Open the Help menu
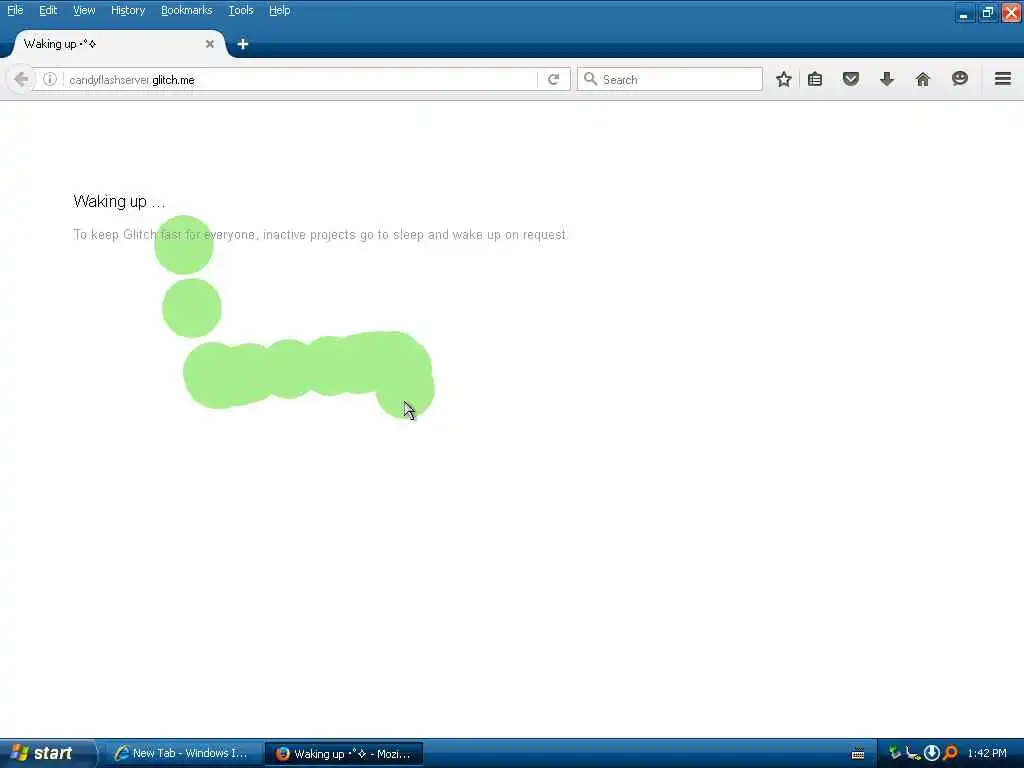1024x768 pixels. (x=280, y=10)
